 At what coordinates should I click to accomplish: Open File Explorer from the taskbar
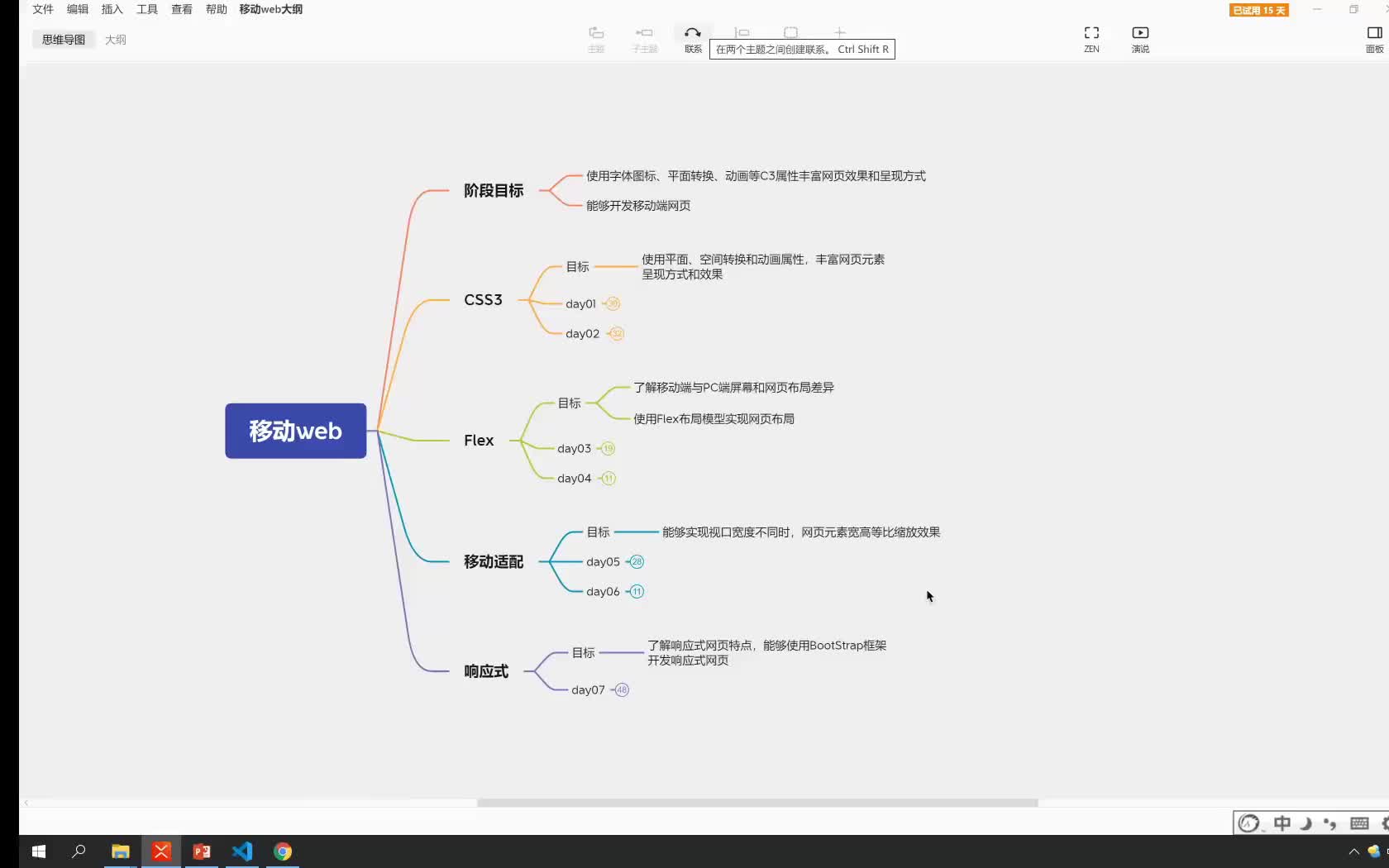[x=121, y=851]
